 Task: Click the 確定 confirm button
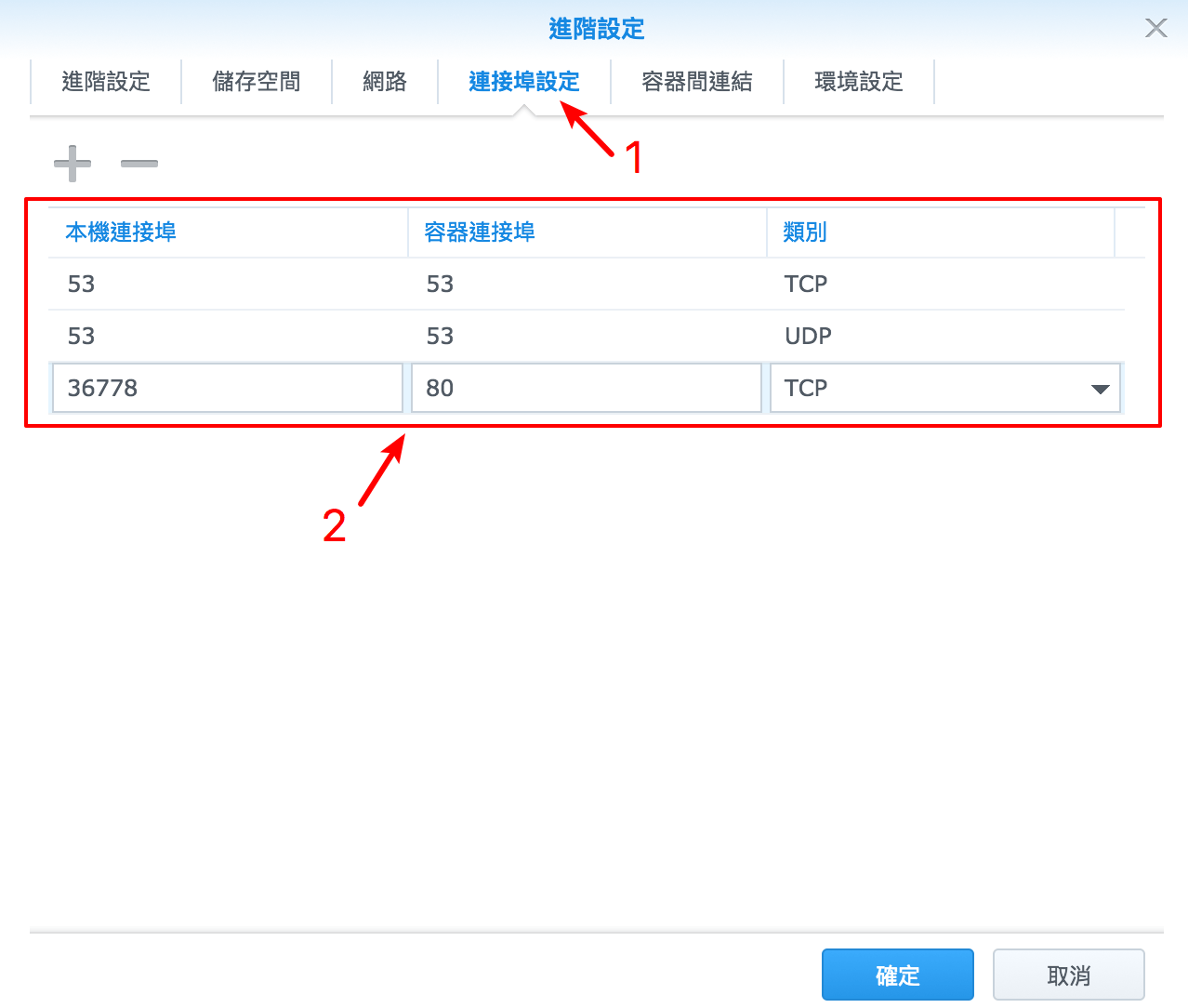click(x=896, y=974)
